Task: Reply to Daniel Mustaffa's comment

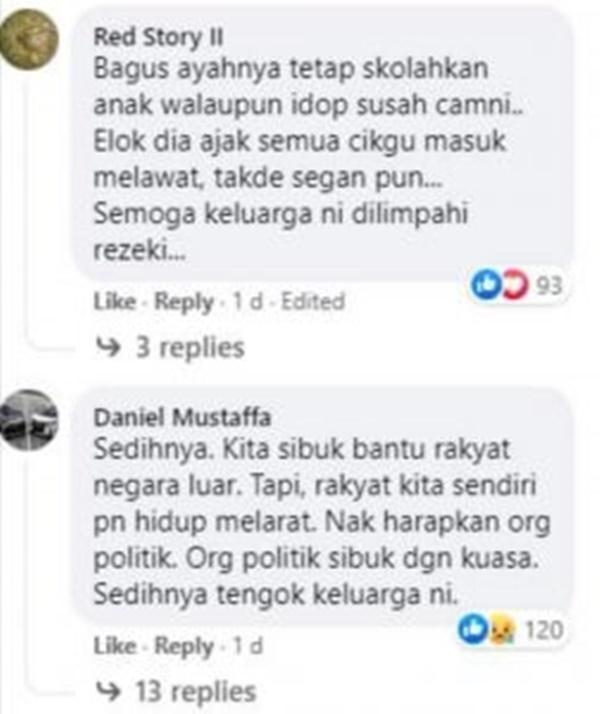Action: [x=184, y=647]
